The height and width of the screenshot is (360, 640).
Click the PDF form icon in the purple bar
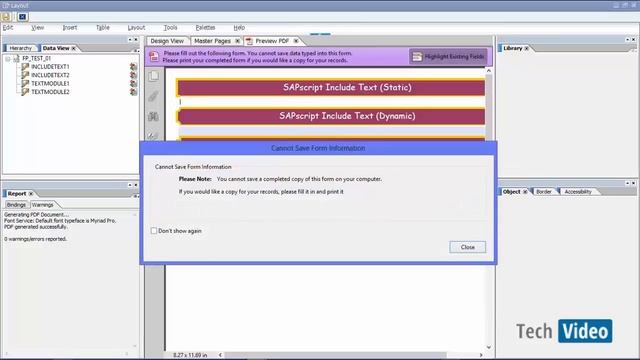(x=154, y=56)
